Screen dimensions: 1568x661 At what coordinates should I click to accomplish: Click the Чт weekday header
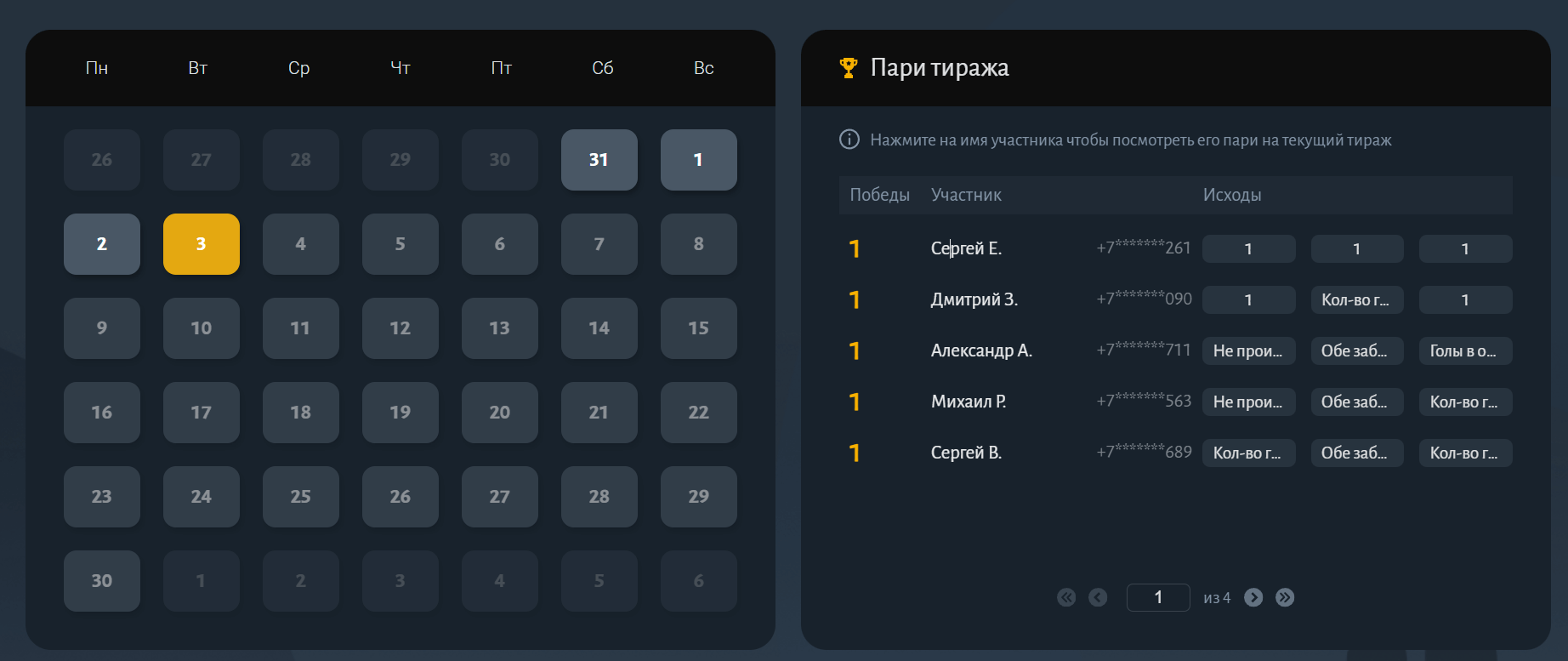coord(401,68)
